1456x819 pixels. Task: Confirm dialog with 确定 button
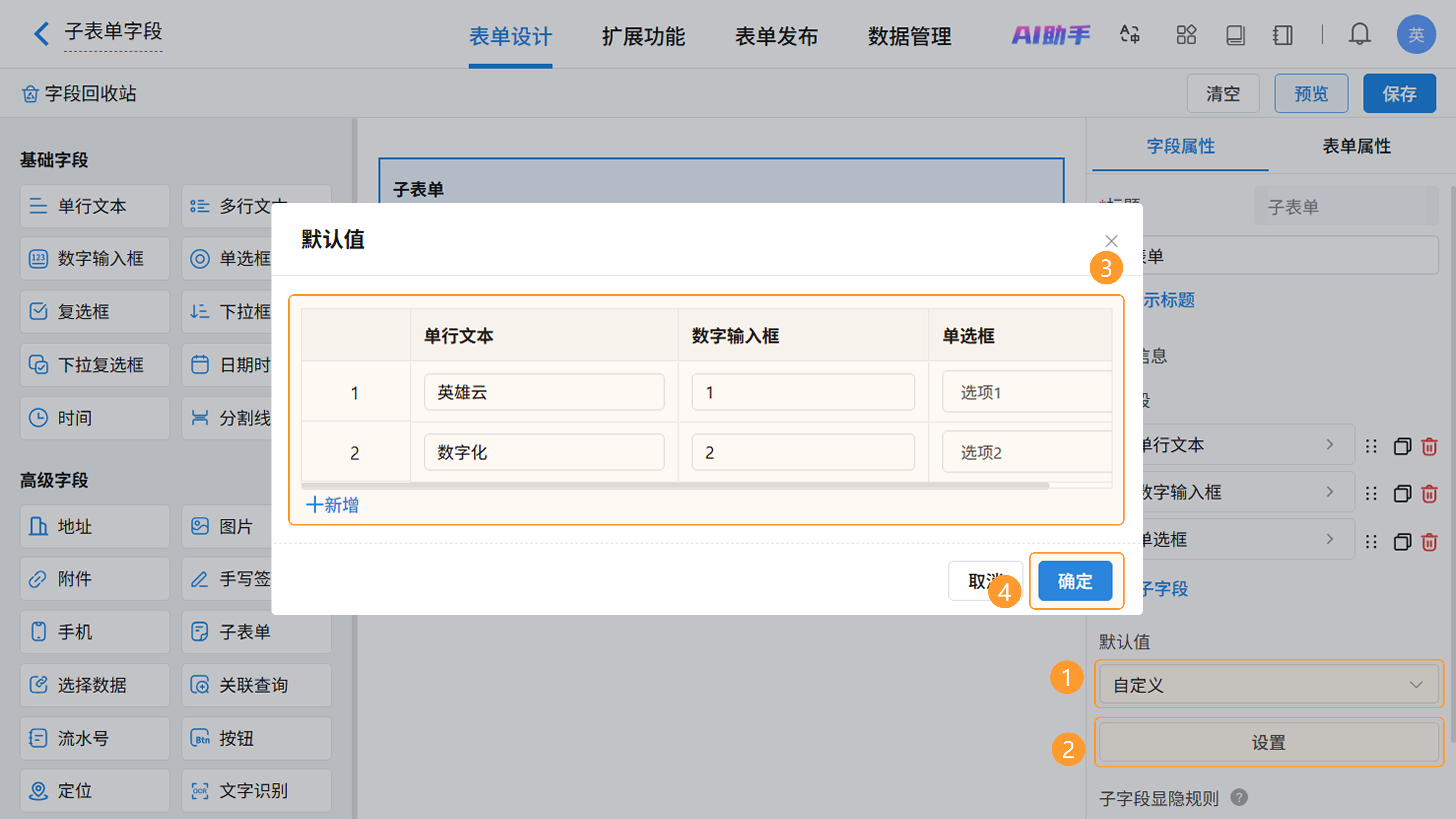pos(1075,581)
